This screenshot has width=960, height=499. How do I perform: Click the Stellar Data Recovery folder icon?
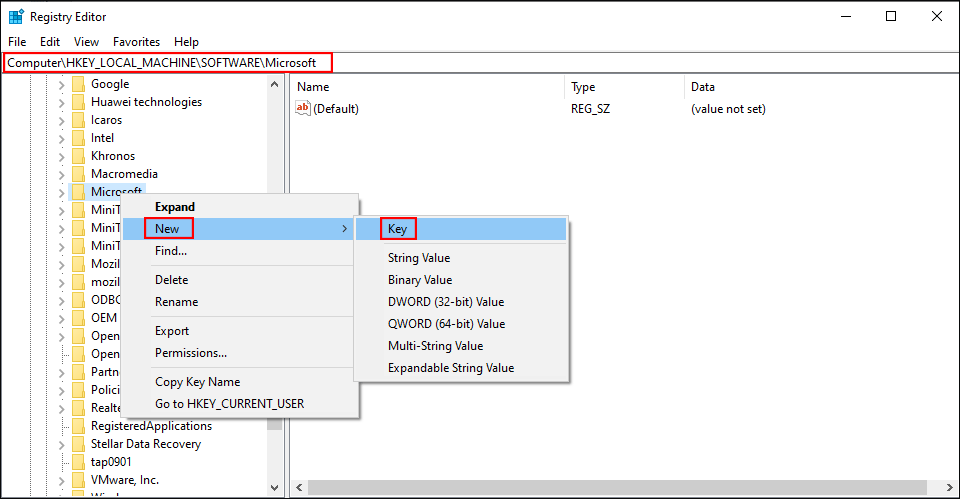(78, 444)
